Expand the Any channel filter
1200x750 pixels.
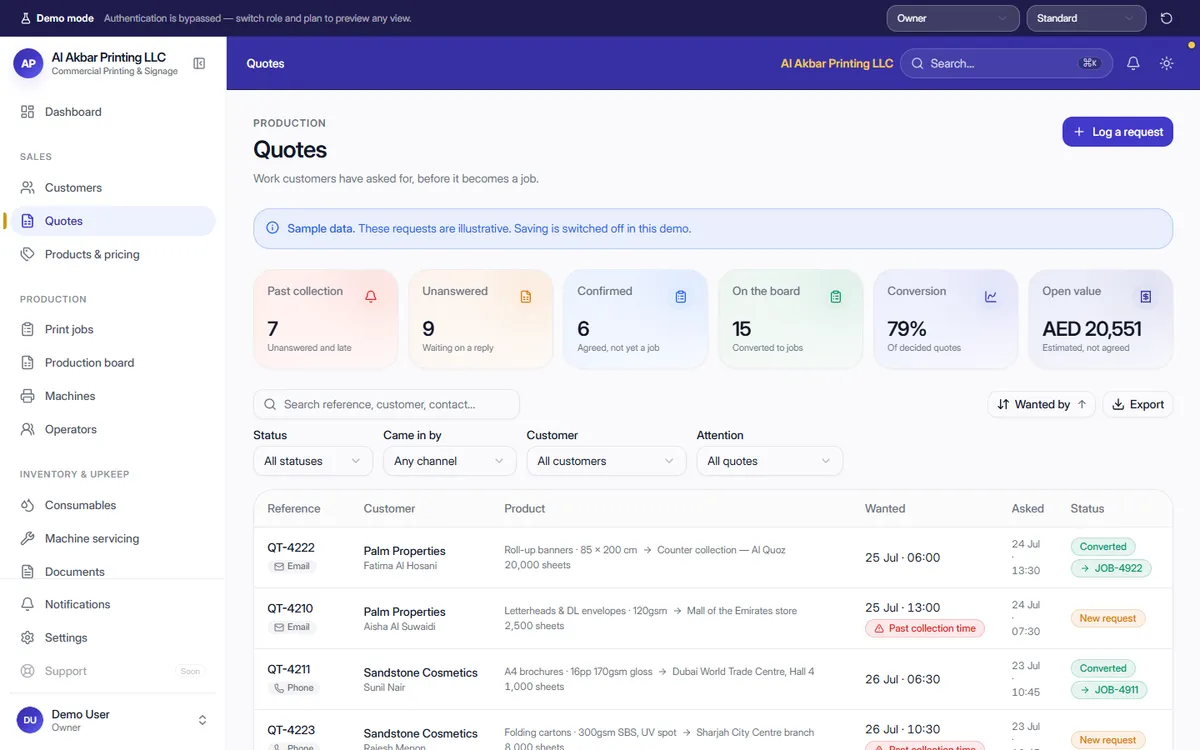tap(449, 461)
